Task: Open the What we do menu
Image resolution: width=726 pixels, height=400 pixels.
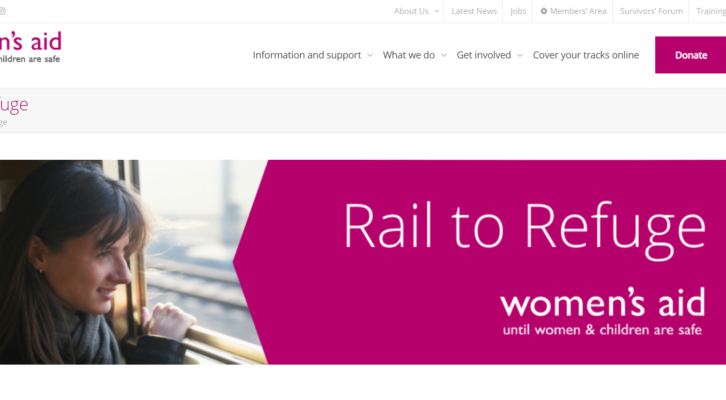Action: (408, 55)
